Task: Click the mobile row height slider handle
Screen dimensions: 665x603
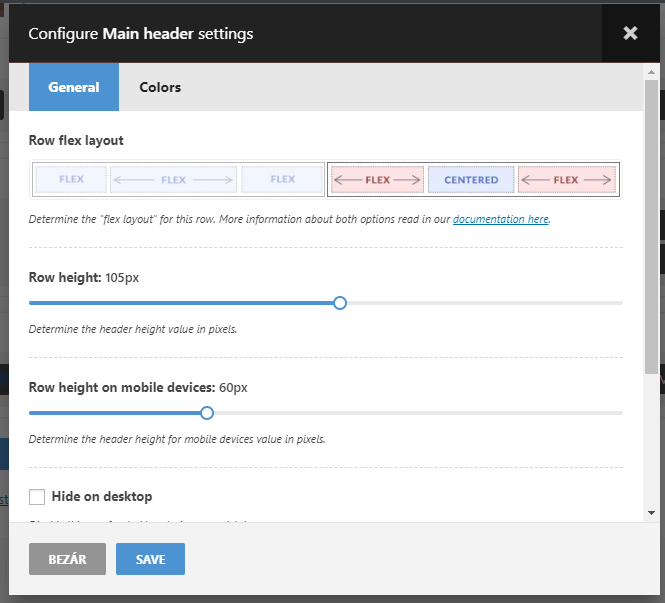Action: (x=207, y=412)
